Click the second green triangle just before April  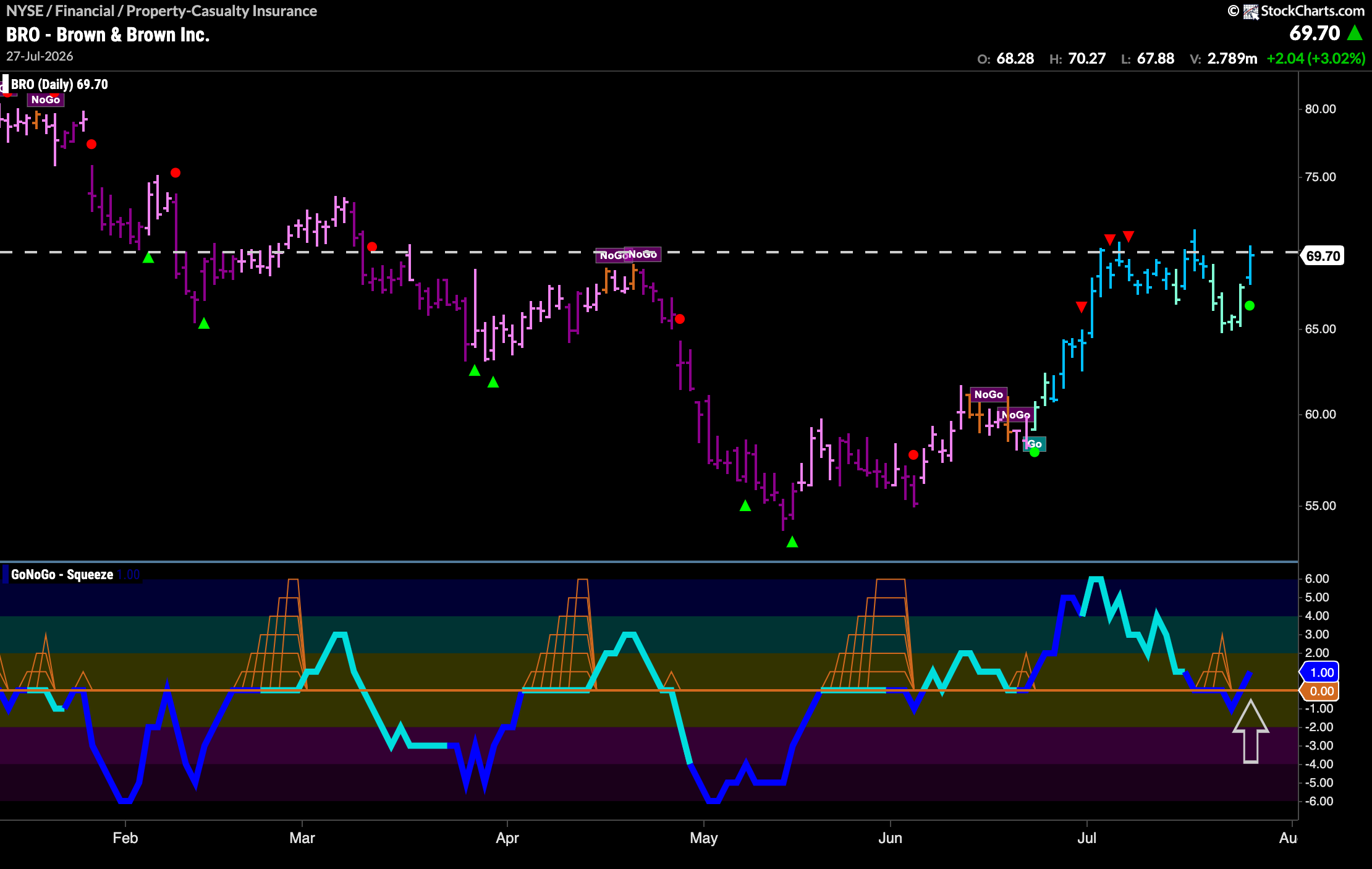(493, 383)
